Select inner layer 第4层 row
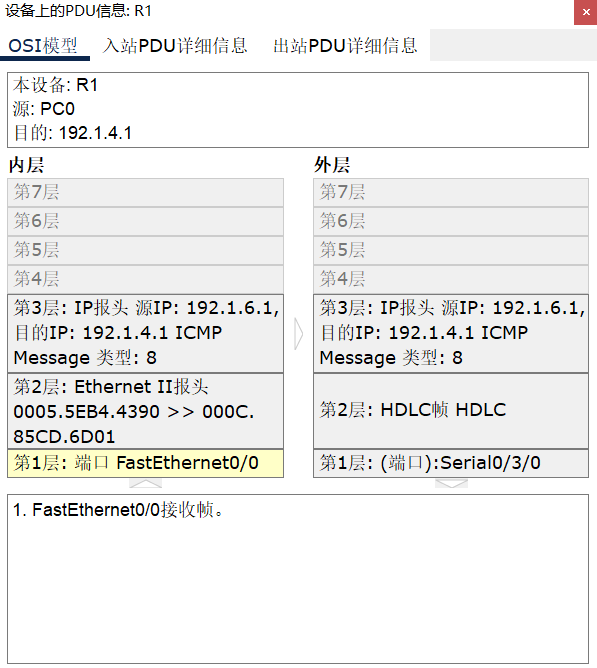The height and width of the screenshot is (668, 597). pos(145,279)
